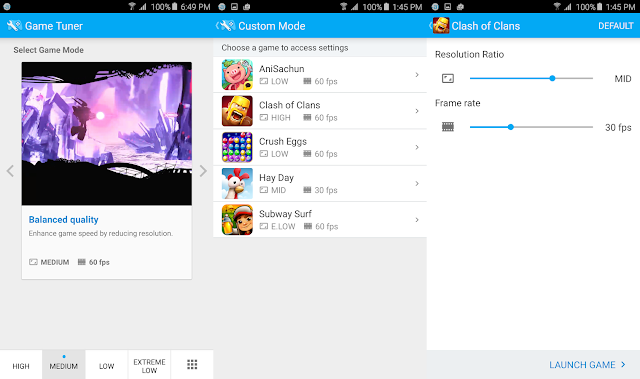Click the Frame rate slider handle

[x=511, y=127]
